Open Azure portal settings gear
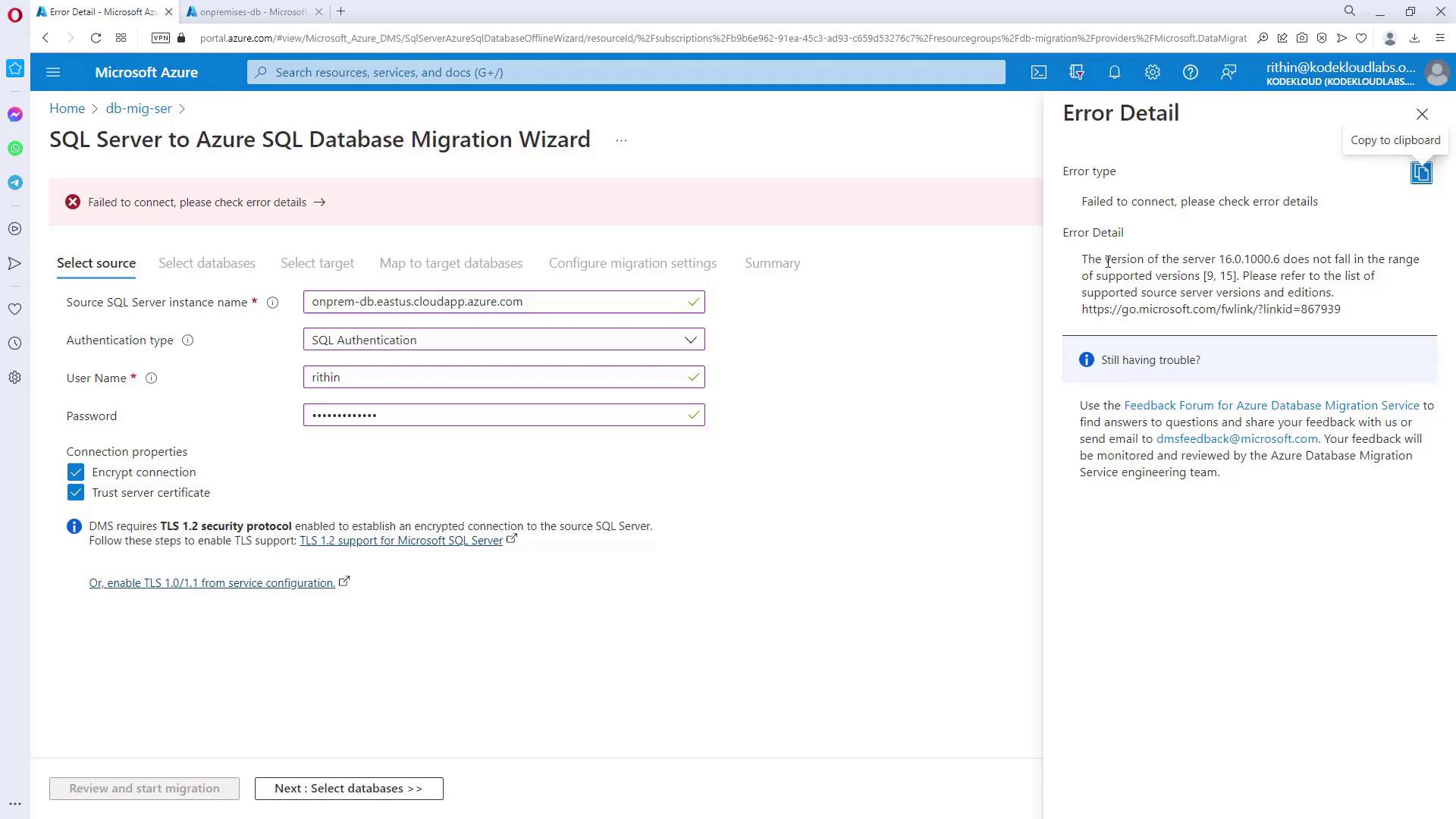 coord(1152,72)
